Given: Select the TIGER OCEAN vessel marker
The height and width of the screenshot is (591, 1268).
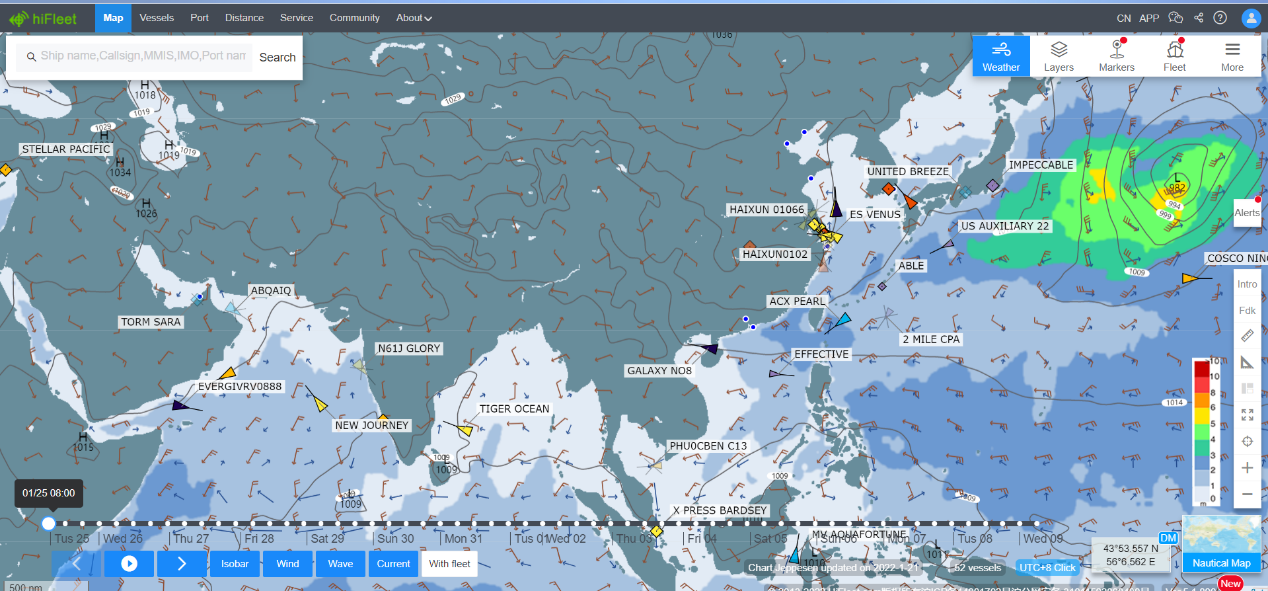Looking at the screenshot, I should coord(465,430).
